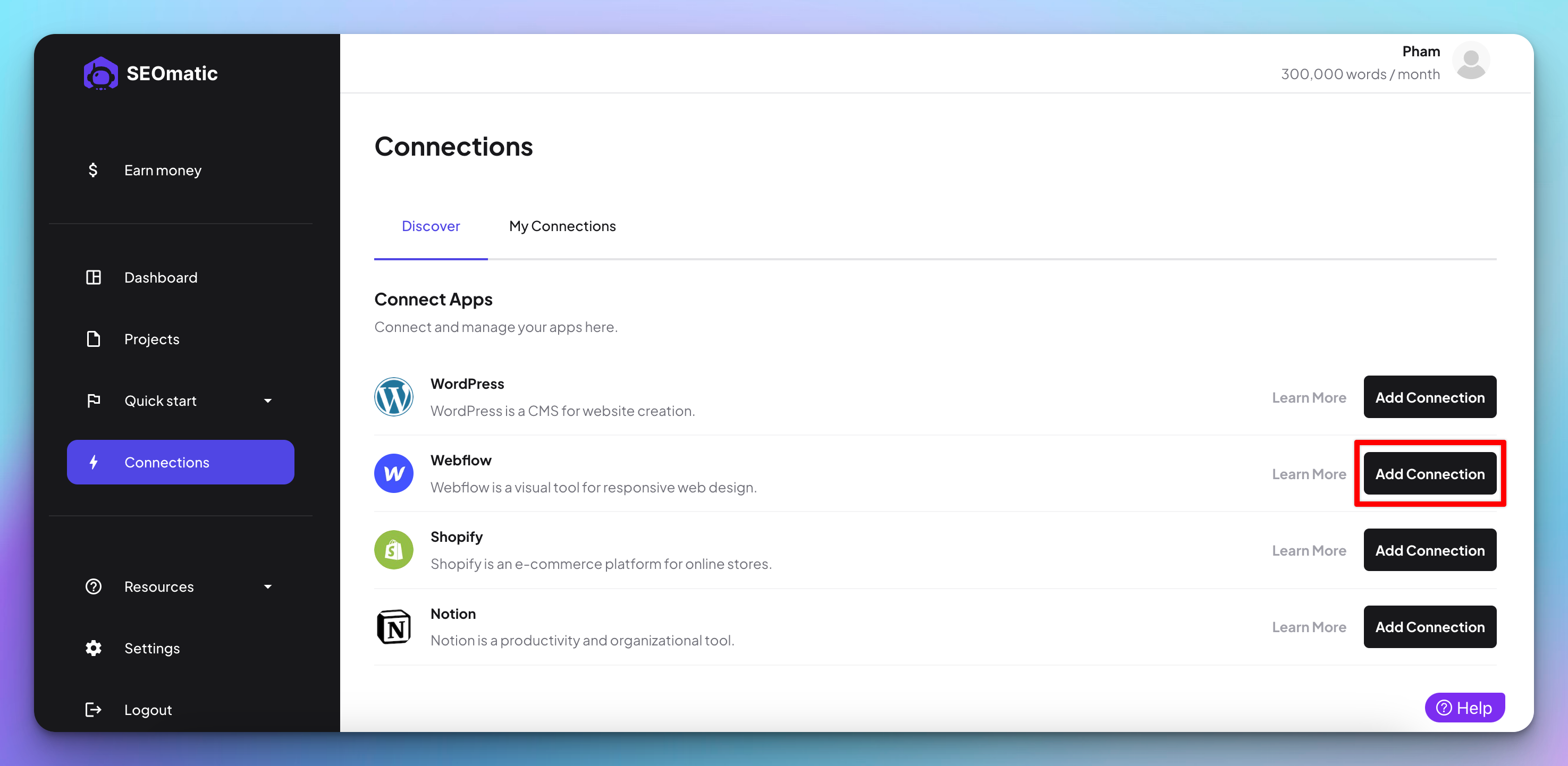Image resolution: width=1568 pixels, height=766 pixels.
Task: Click the Notion app title
Action: point(453,614)
